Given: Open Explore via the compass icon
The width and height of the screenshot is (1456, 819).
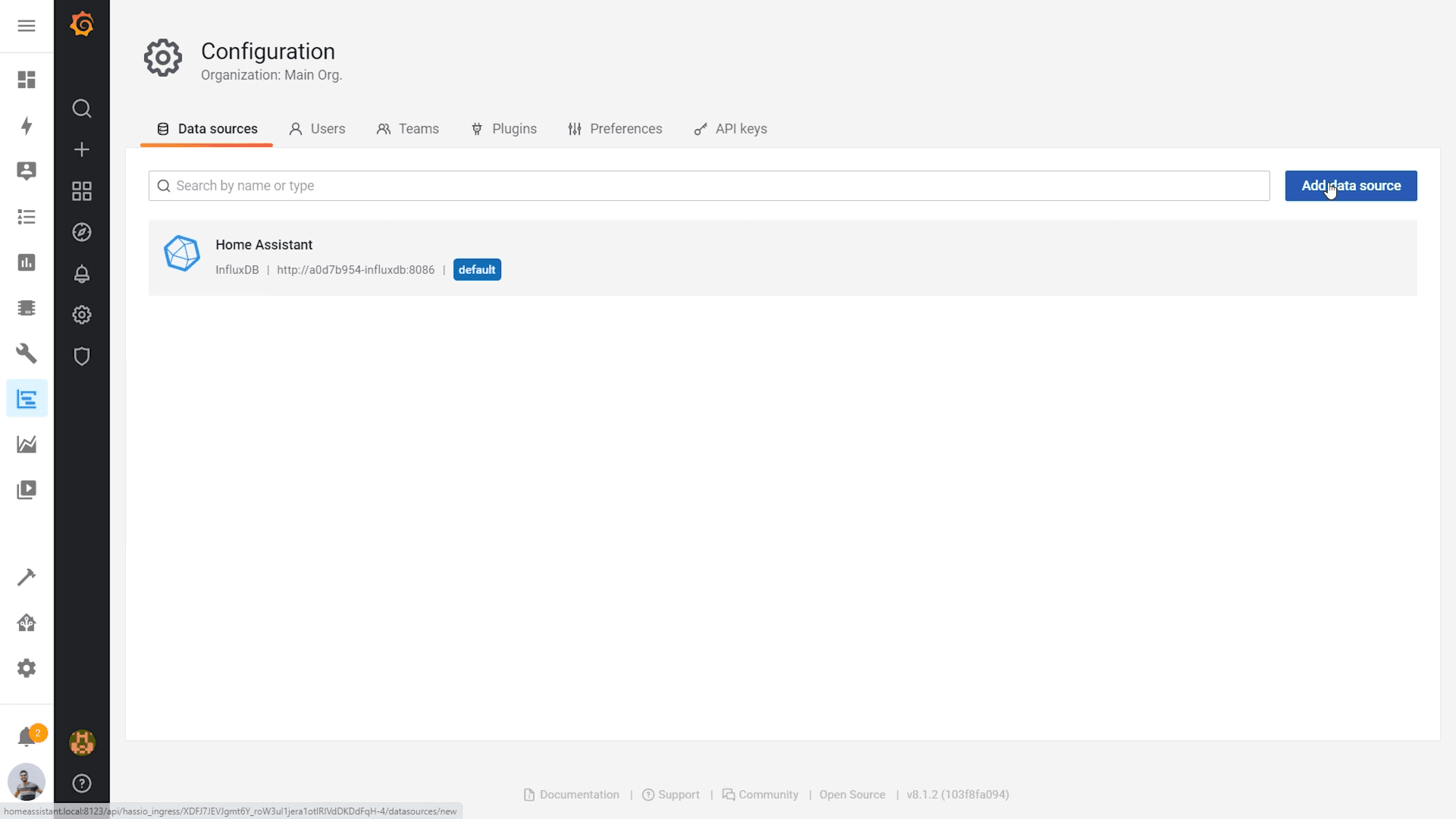Looking at the screenshot, I should pyautogui.click(x=81, y=233).
